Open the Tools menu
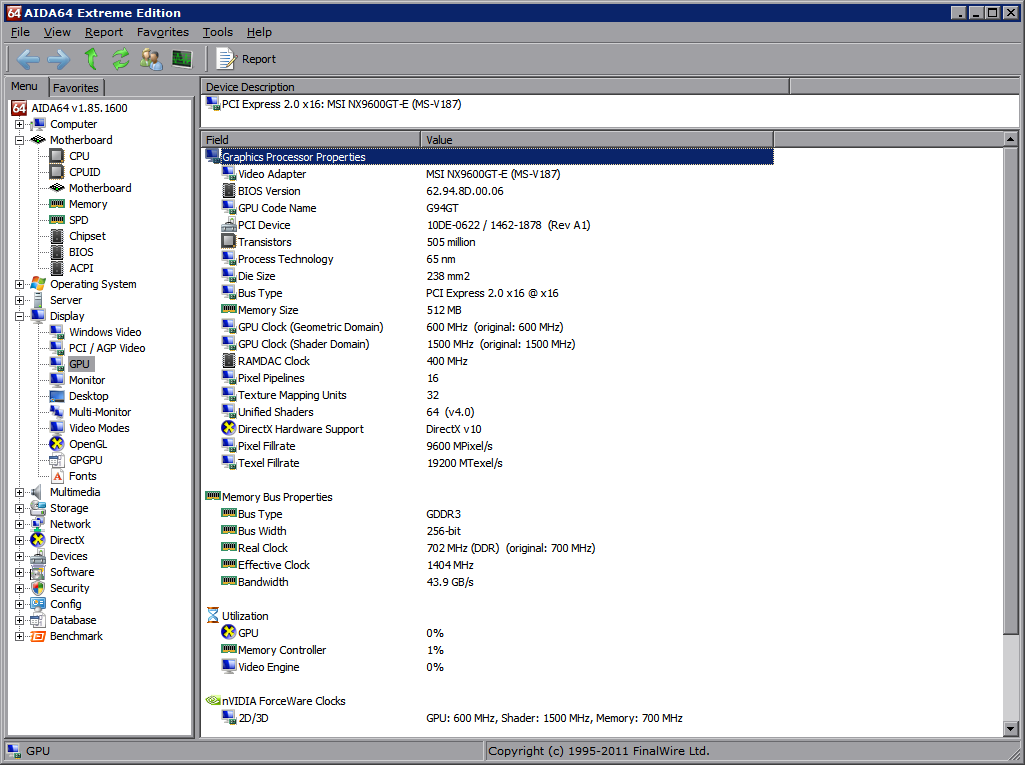The height and width of the screenshot is (765, 1025). point(217,32)
